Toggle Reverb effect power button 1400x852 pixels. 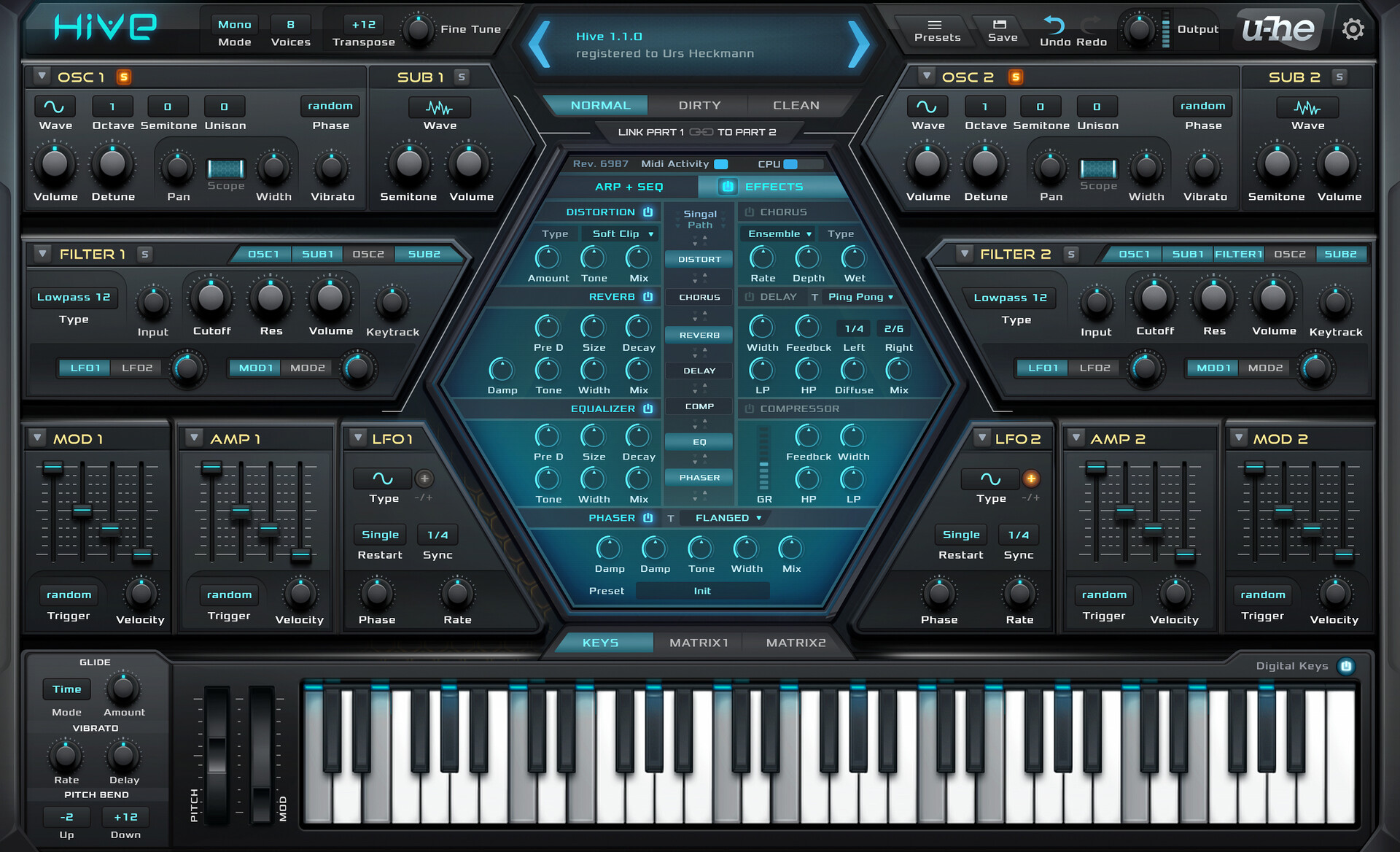pos(647,296)
